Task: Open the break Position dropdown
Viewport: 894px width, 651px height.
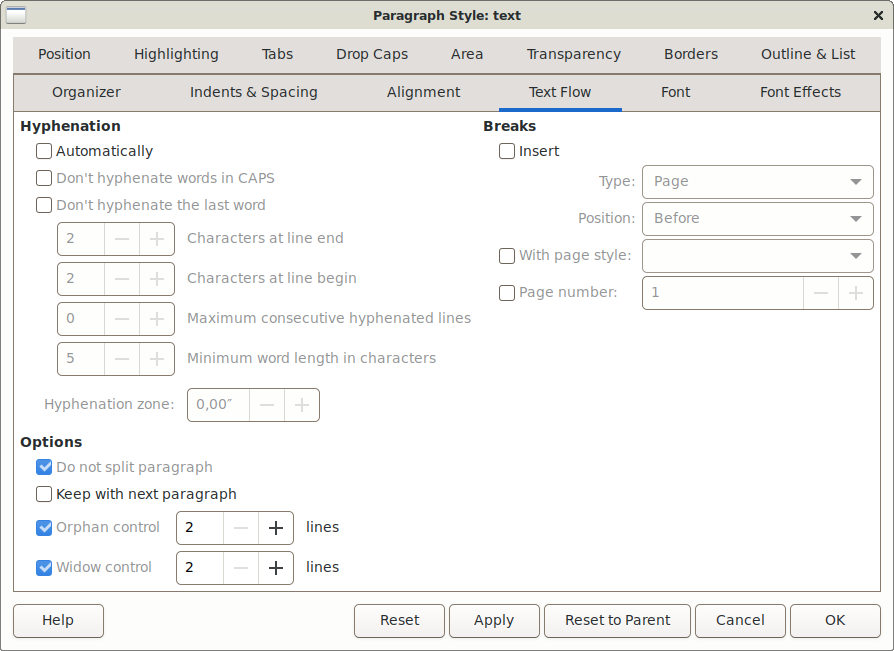Action: tap(758, 219)
